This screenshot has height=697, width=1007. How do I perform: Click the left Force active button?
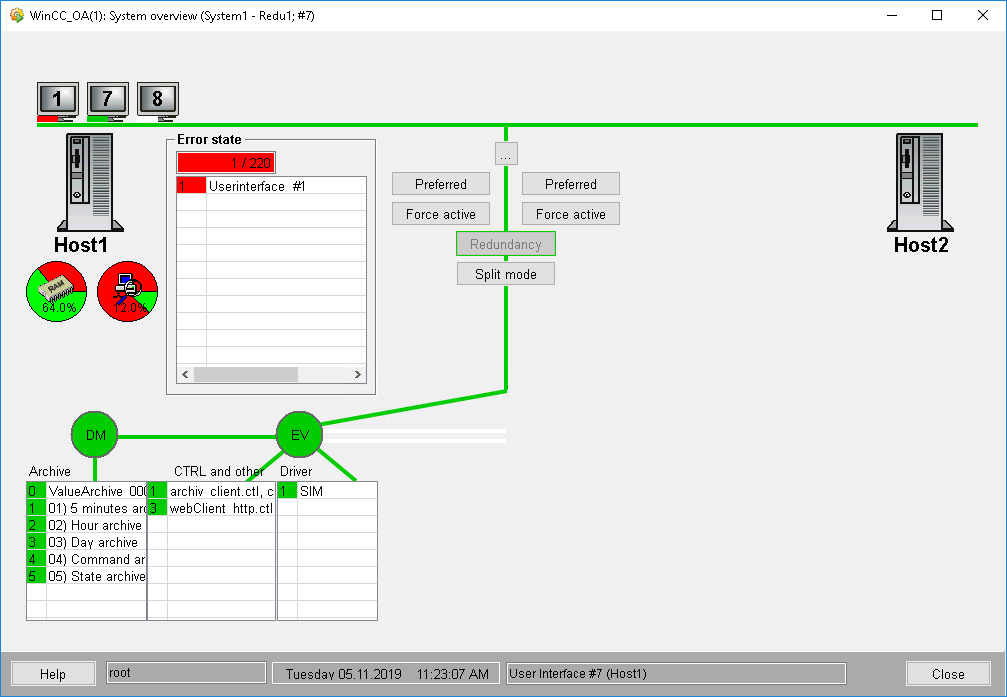pyautogui.click(x=441, y=214)
